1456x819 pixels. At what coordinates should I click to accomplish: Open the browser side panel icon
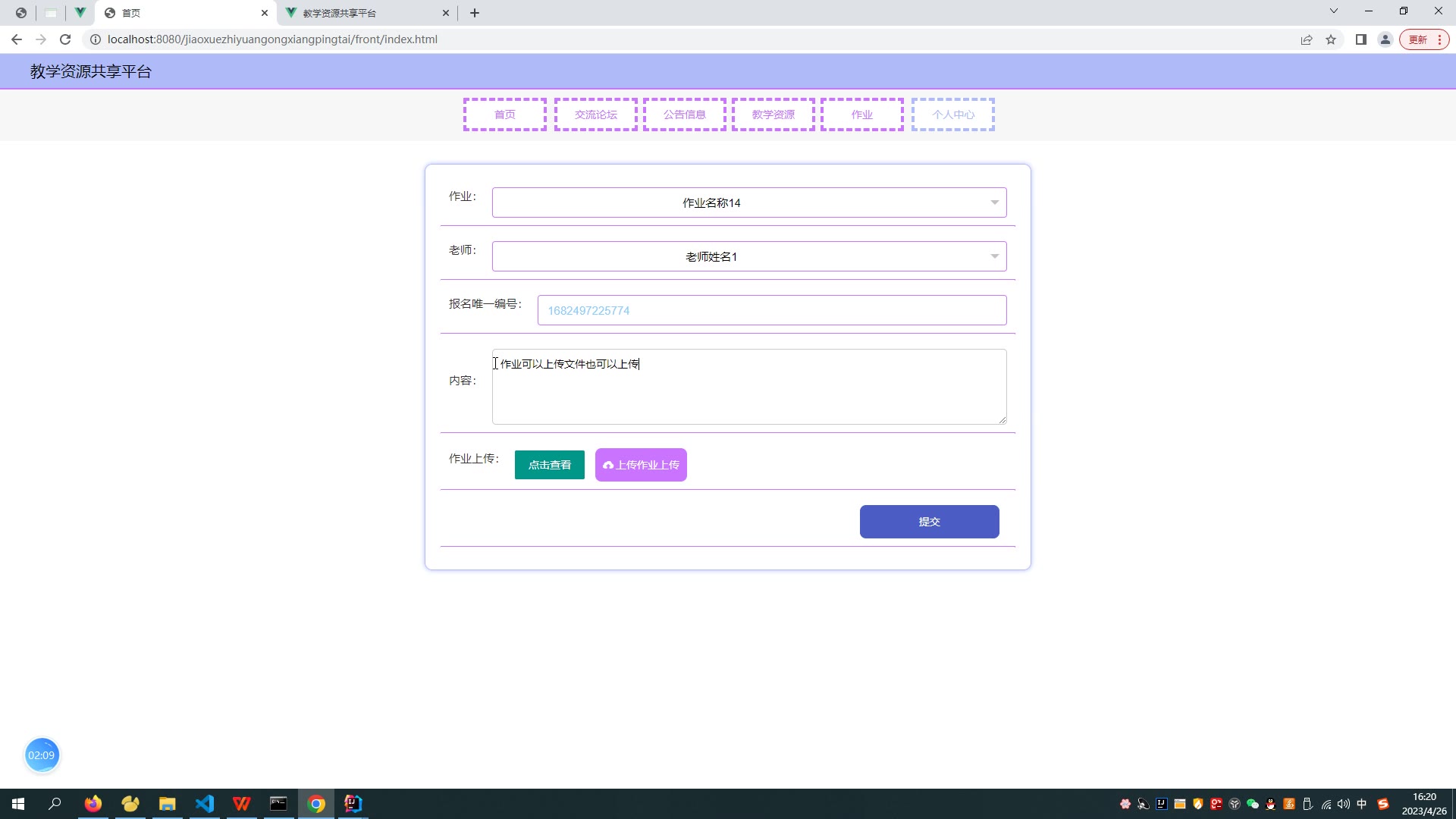click(x=1361, y=39)
